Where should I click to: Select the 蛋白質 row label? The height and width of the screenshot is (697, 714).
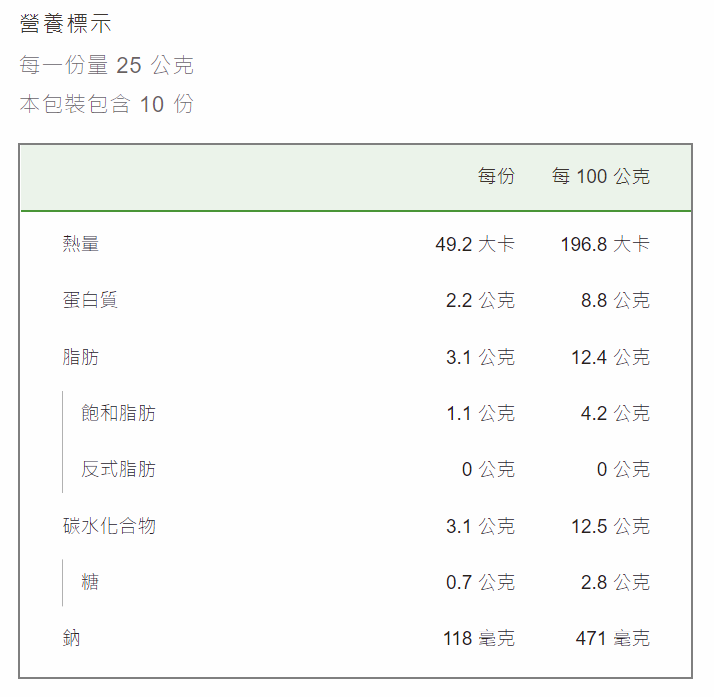(x=90, y=300)
